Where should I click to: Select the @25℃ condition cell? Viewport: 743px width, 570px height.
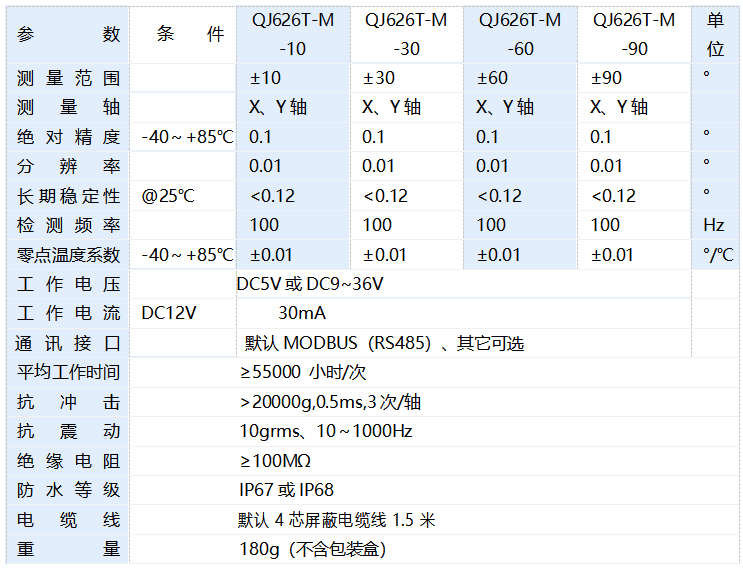click(x=168, y=196)
